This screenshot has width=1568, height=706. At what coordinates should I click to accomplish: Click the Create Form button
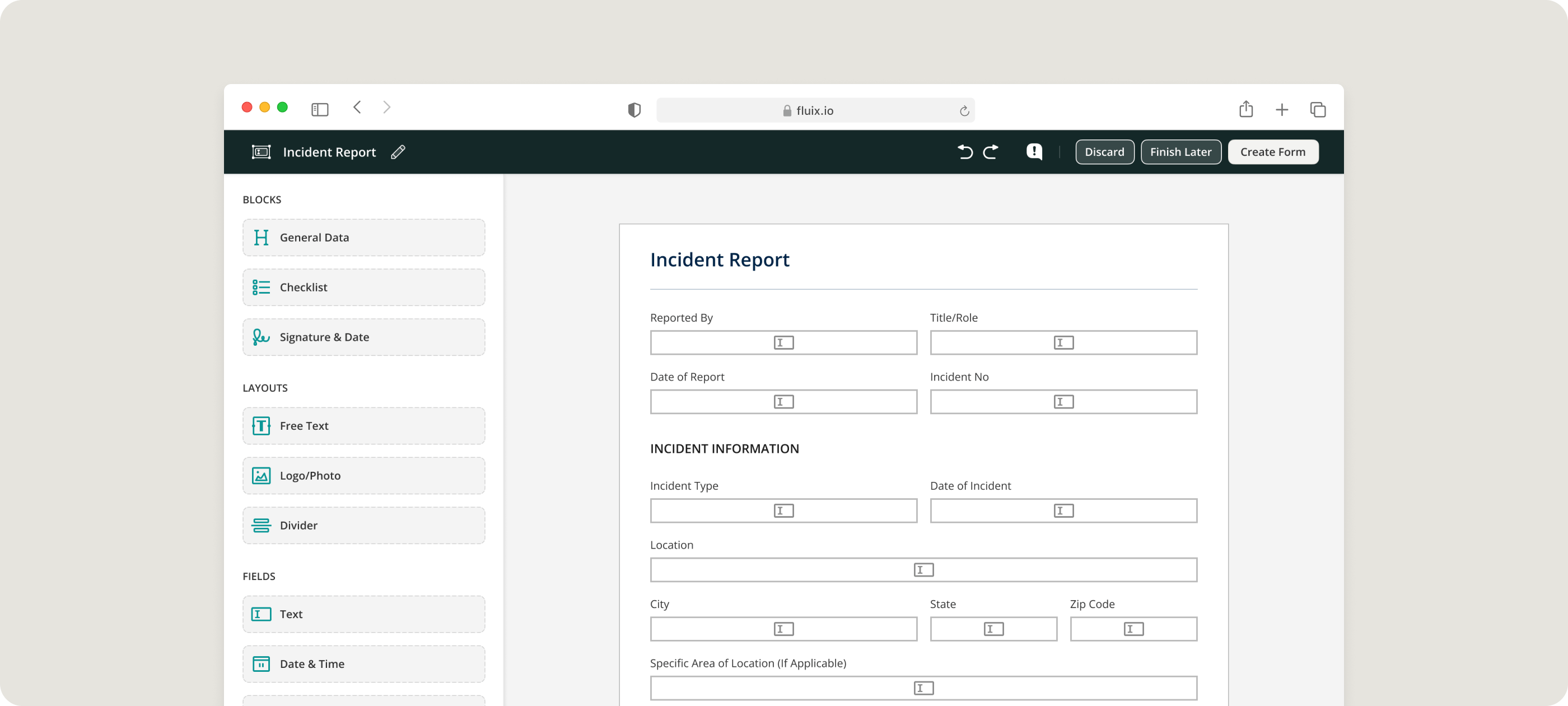pyautogui.click(x=1273, y=152)
